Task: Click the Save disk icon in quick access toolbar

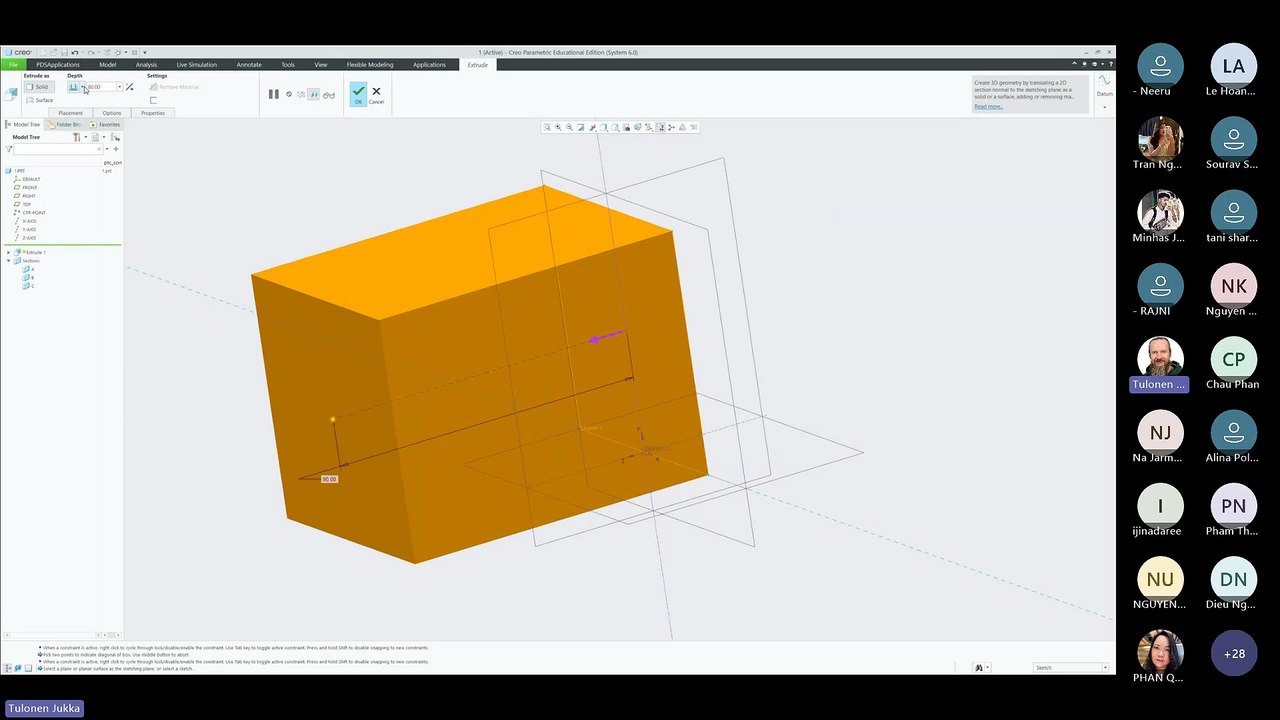Action: coord(64,52)
